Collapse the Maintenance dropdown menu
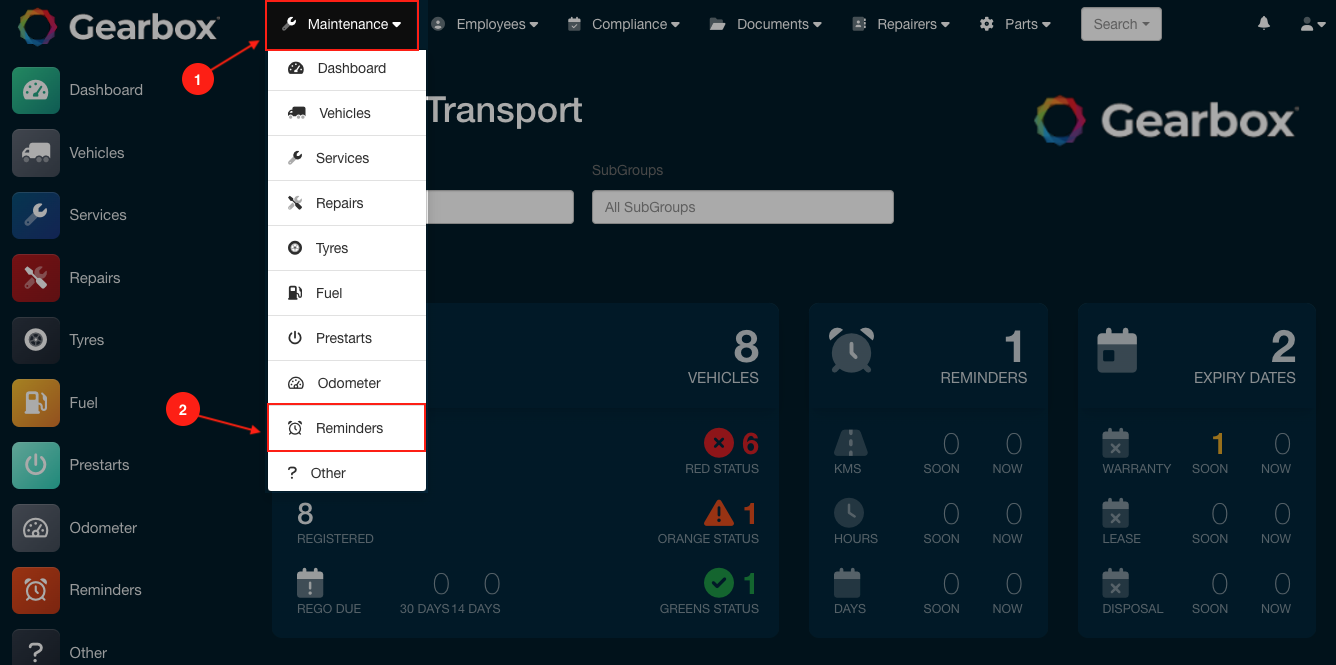The image size is (1336, 665). point(342,24)
